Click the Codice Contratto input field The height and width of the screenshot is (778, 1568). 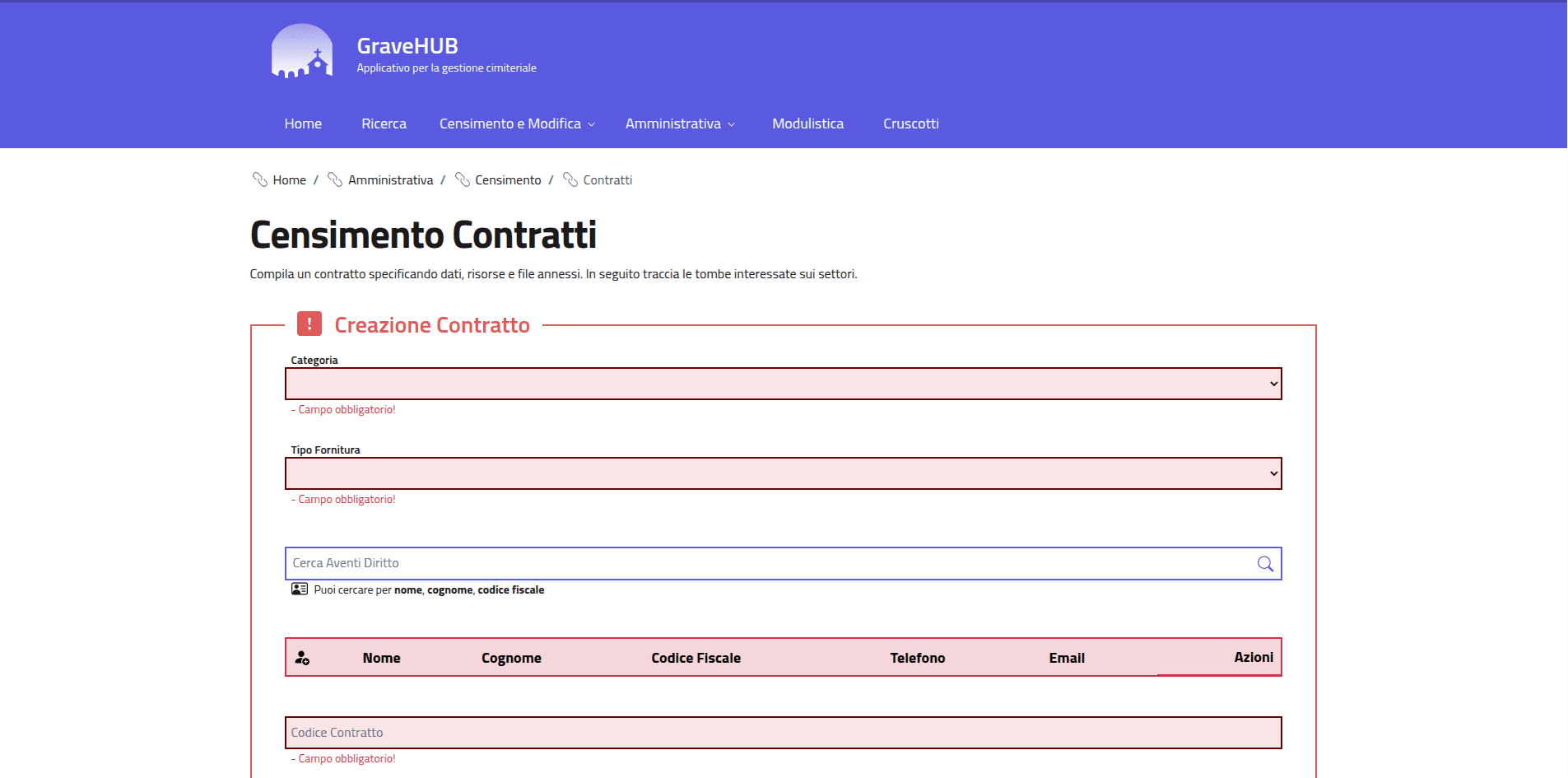782,732
